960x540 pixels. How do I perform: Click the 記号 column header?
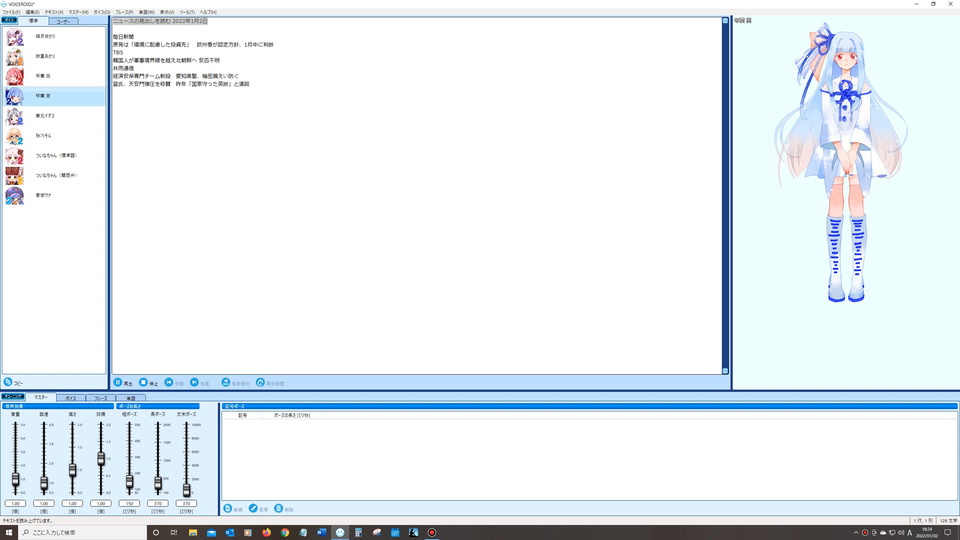[242, 415]
